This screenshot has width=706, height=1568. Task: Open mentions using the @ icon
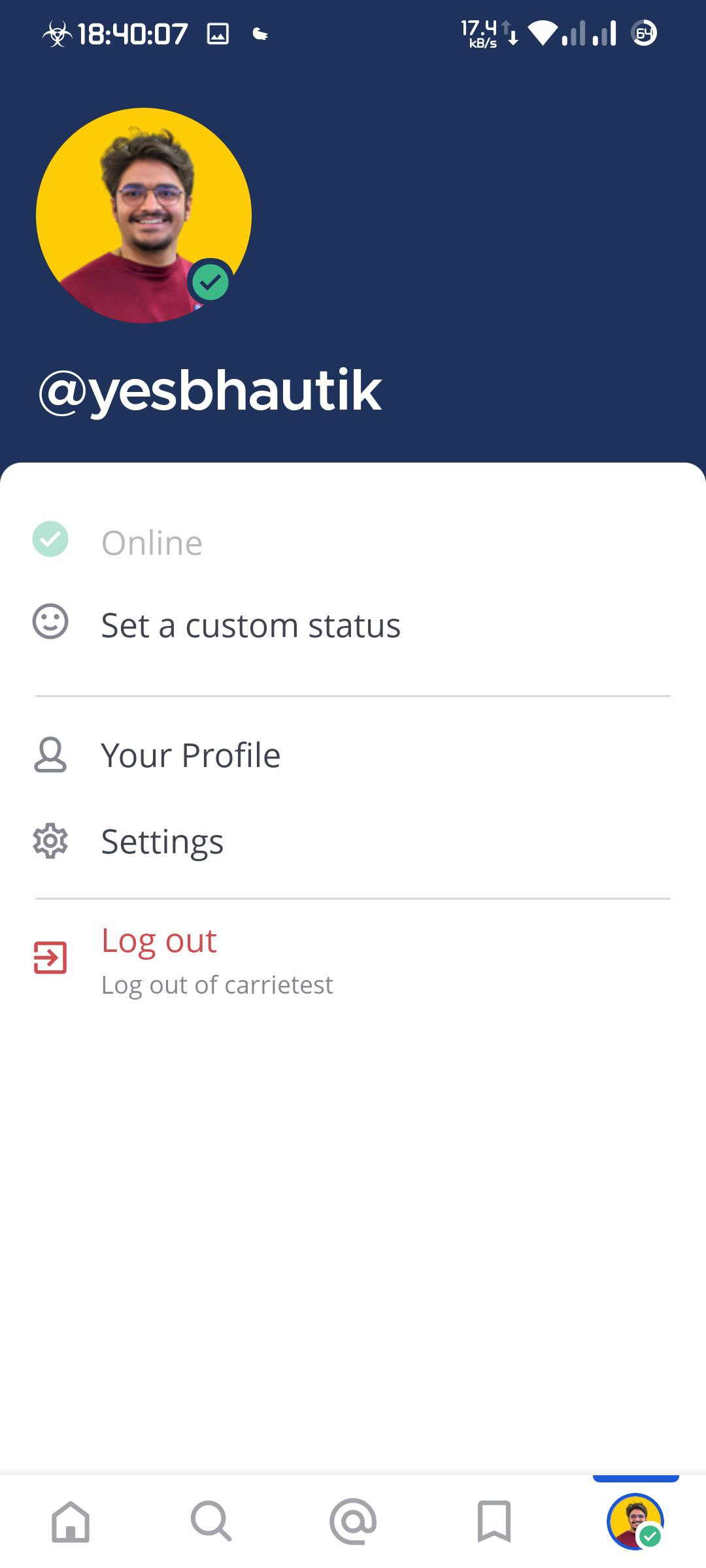[x=353, y=1522]
